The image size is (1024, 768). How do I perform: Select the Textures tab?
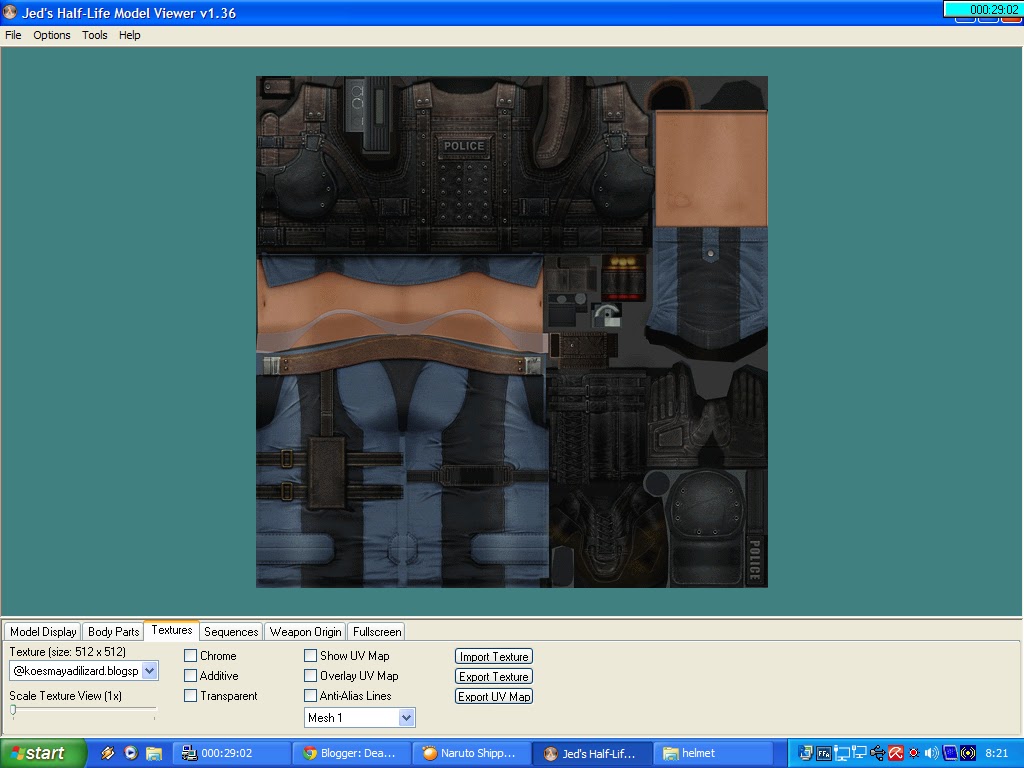[x=172, y=630]
